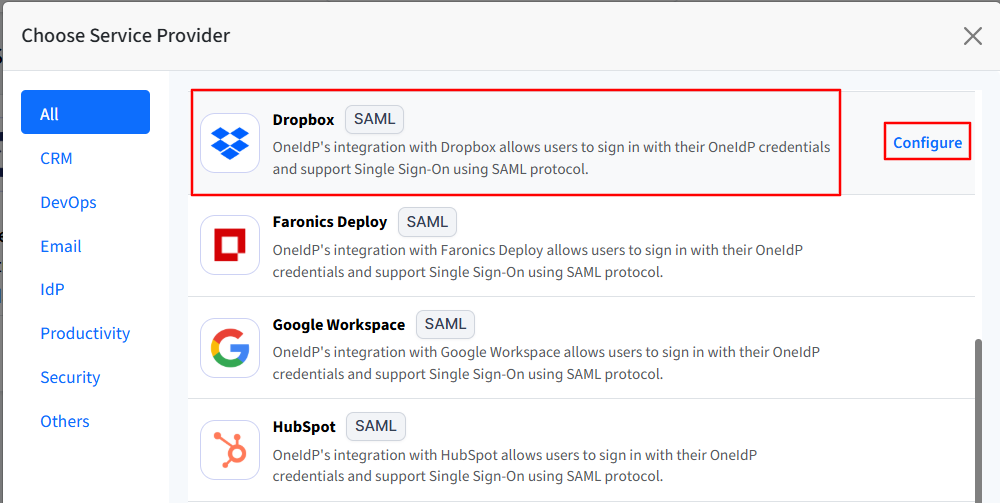Switch to the DevOps category

coord(68,202)
